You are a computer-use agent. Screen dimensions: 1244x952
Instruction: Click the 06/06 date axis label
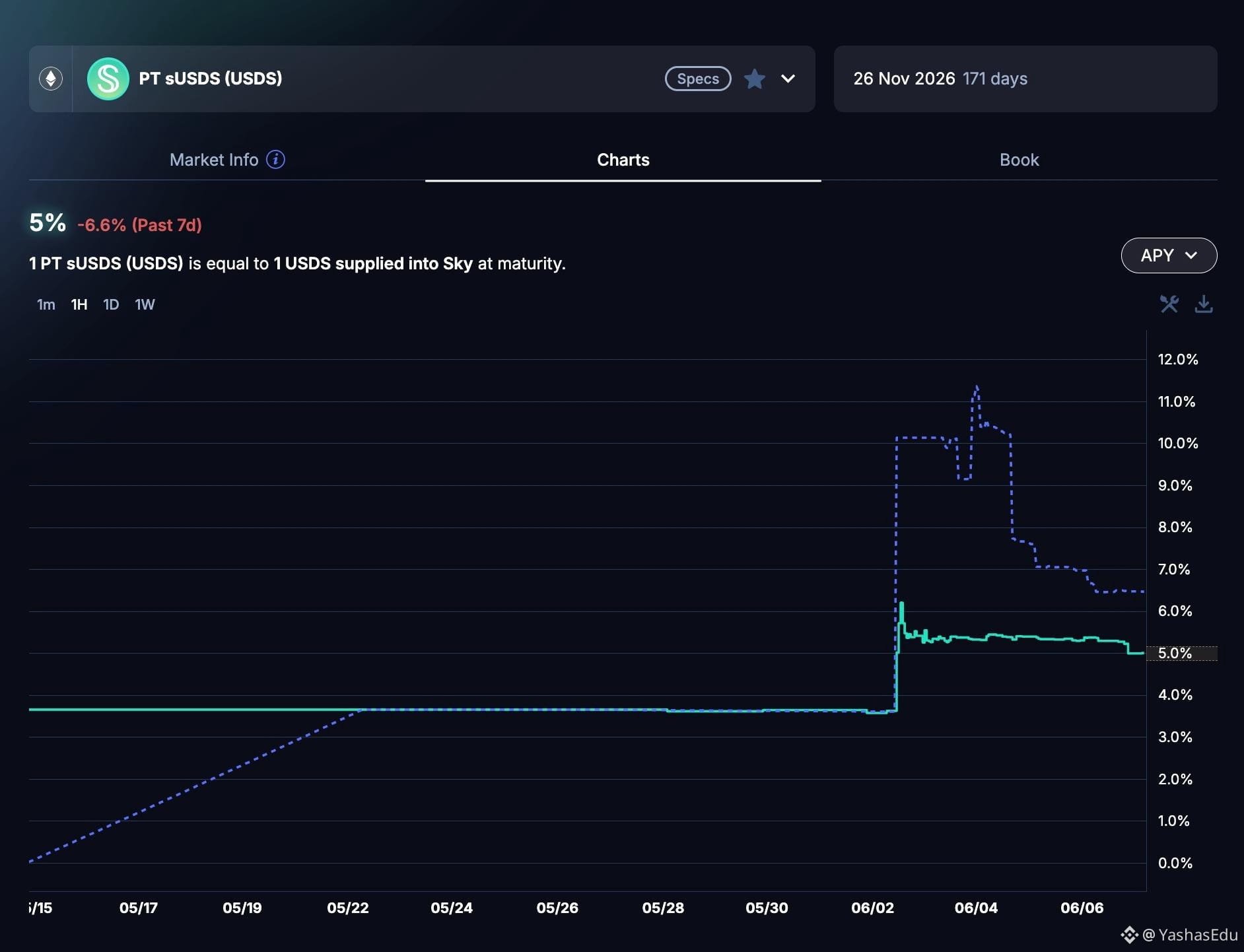point(1082,908)
